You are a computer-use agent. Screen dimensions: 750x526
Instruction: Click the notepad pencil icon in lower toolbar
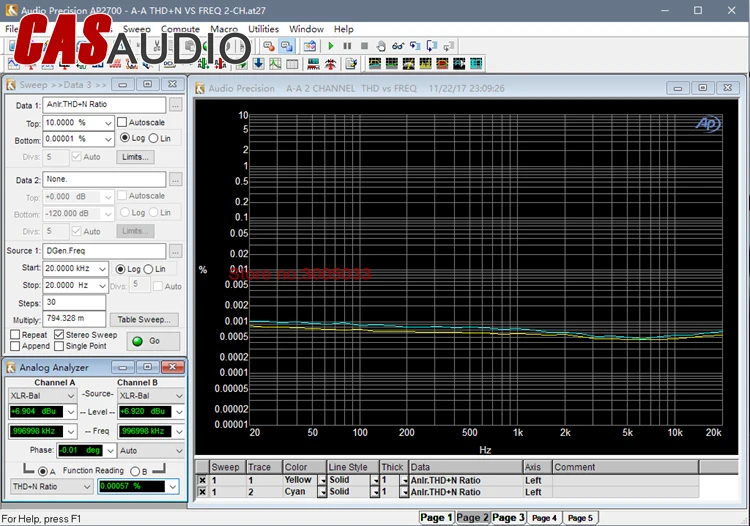(x=352, y=64)
